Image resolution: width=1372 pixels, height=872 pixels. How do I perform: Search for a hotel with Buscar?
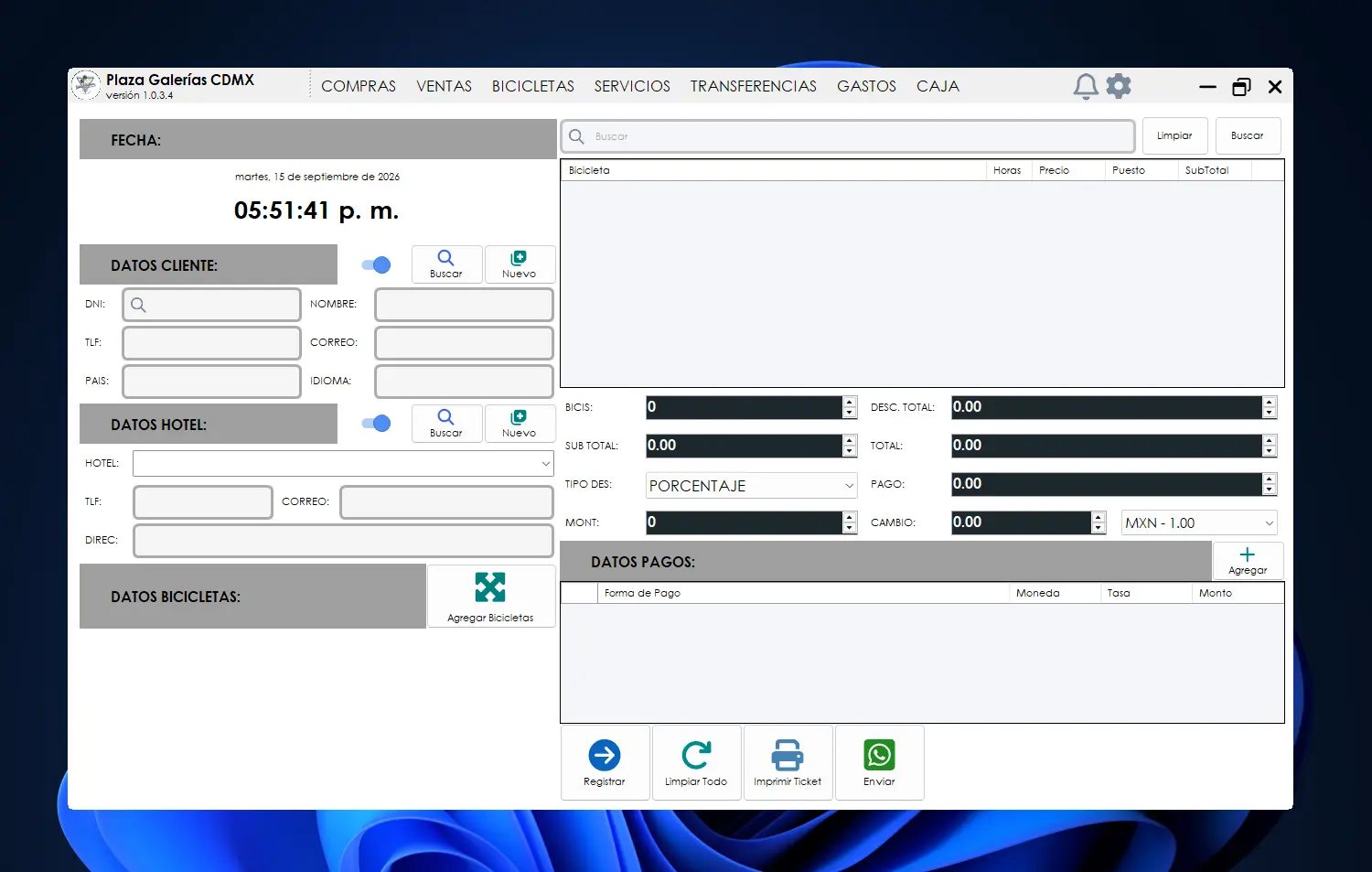(x=446, y=424)
